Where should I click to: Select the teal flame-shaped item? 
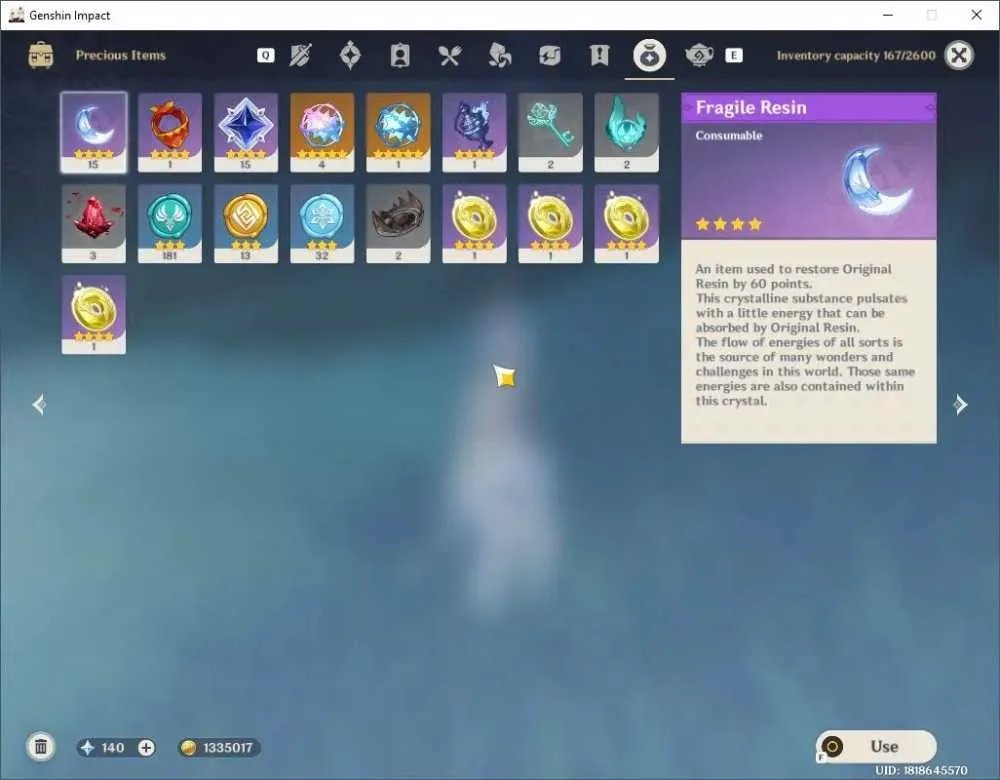tap(626, 132)
